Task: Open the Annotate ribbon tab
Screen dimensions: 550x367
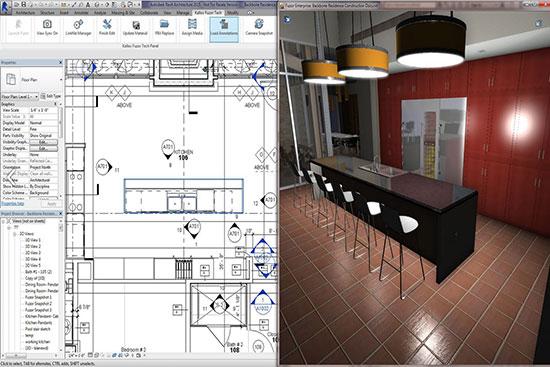Action: pyautogui.click(x=81, y=13)
